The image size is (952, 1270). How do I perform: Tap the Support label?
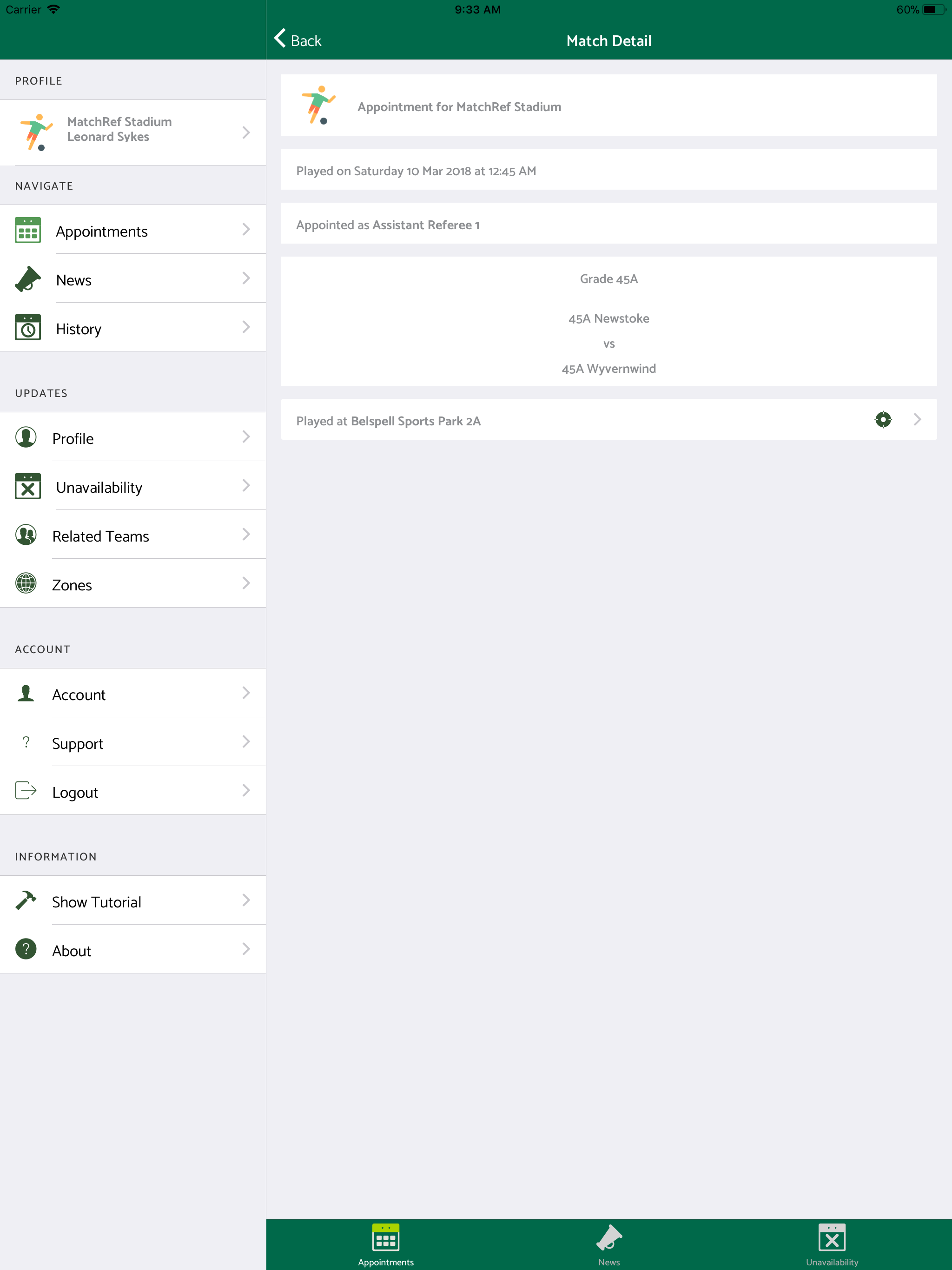78,743
